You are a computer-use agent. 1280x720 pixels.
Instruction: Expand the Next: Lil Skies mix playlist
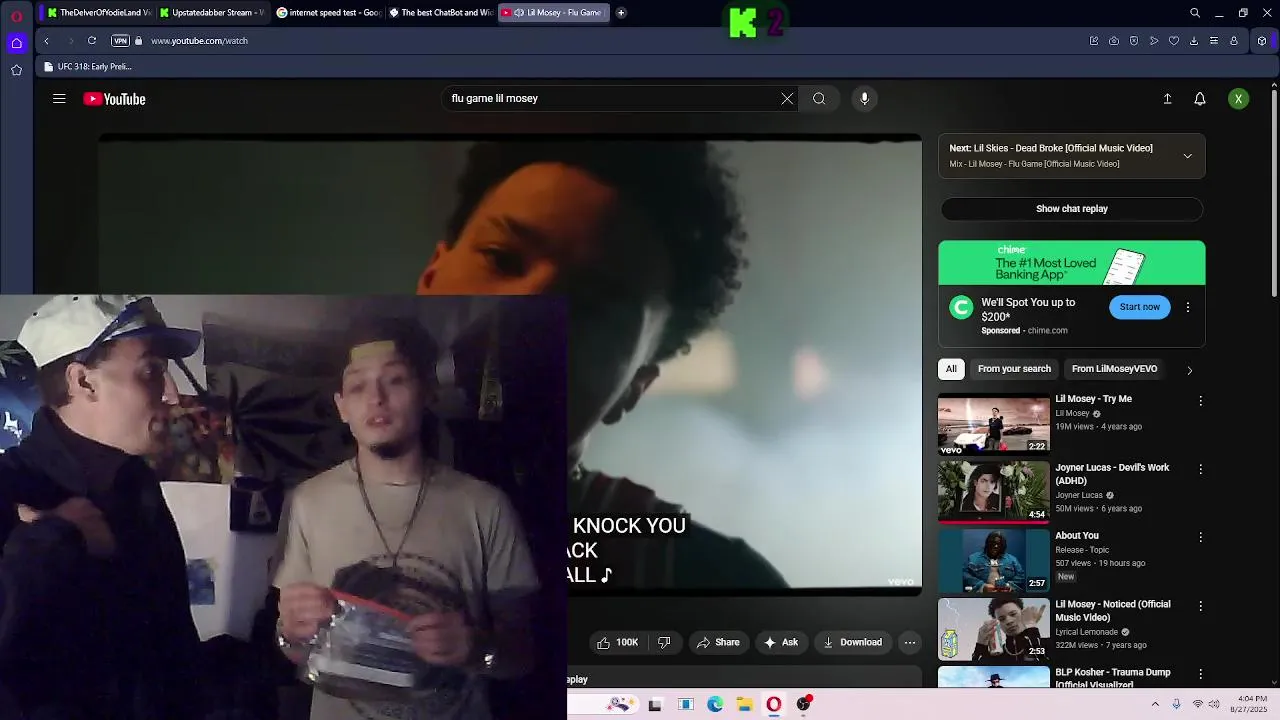click(x=1188, y=156)
